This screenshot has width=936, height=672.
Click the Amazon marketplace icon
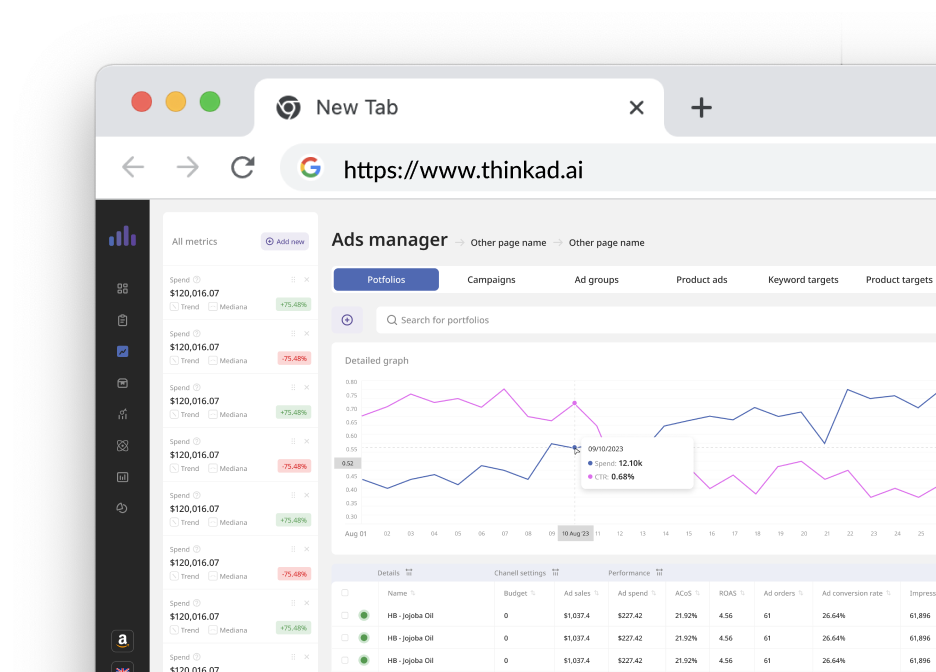pyautogui.click(x=122, y=641)
